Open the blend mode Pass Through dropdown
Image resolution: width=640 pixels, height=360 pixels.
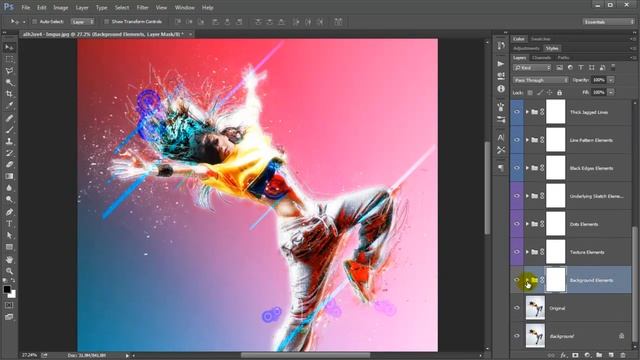pyautogui.click(x=540, y=80)
